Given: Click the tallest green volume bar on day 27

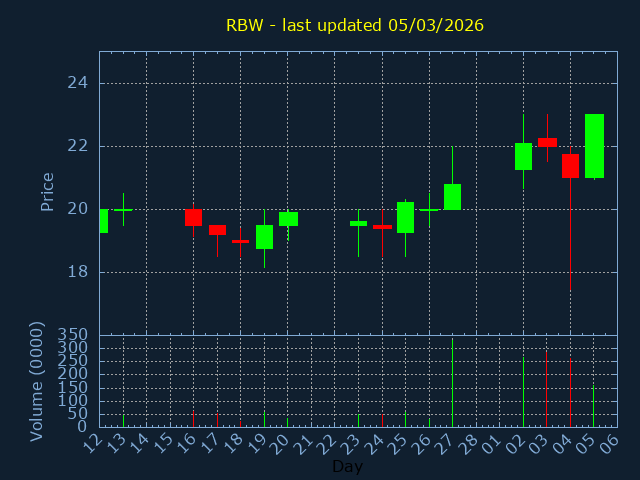Looking at the screenshot, I should (452, 383).
